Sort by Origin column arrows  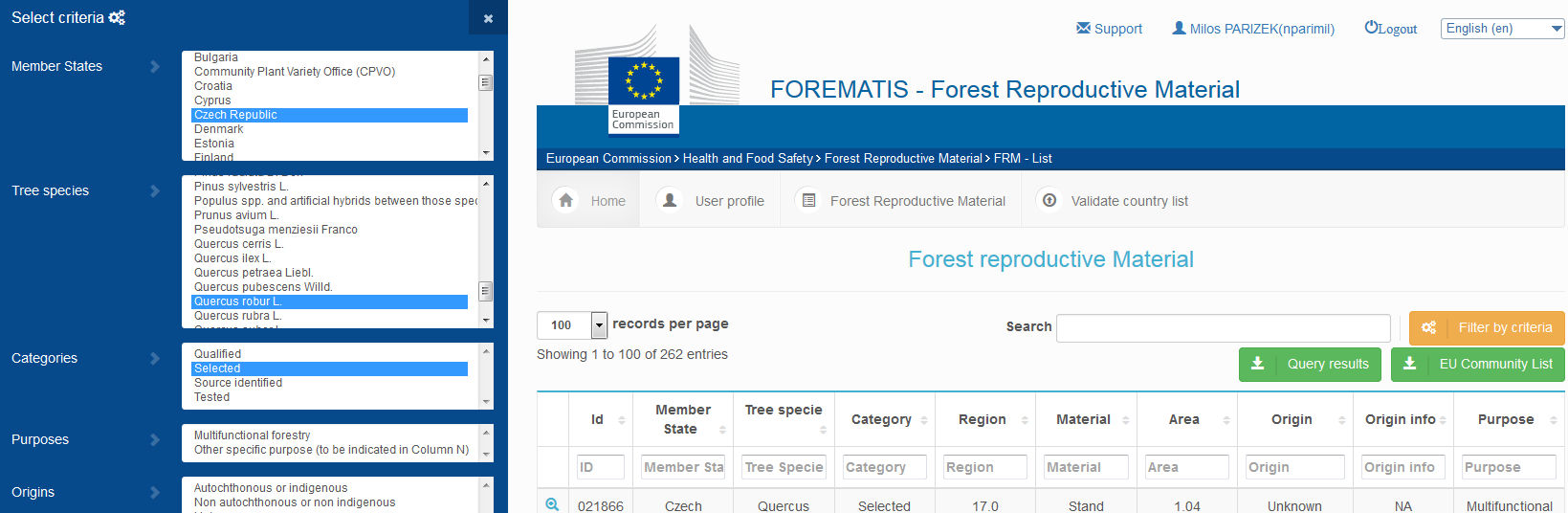coord(1342,420)
